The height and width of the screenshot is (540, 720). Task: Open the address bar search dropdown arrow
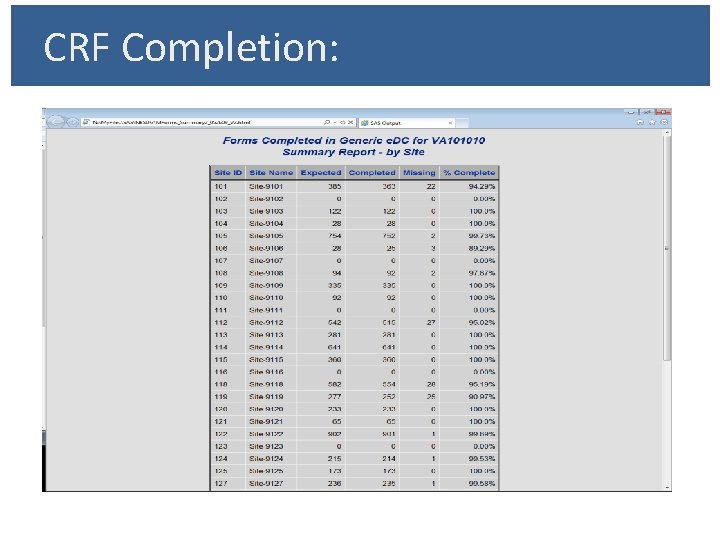click(335, 122)
